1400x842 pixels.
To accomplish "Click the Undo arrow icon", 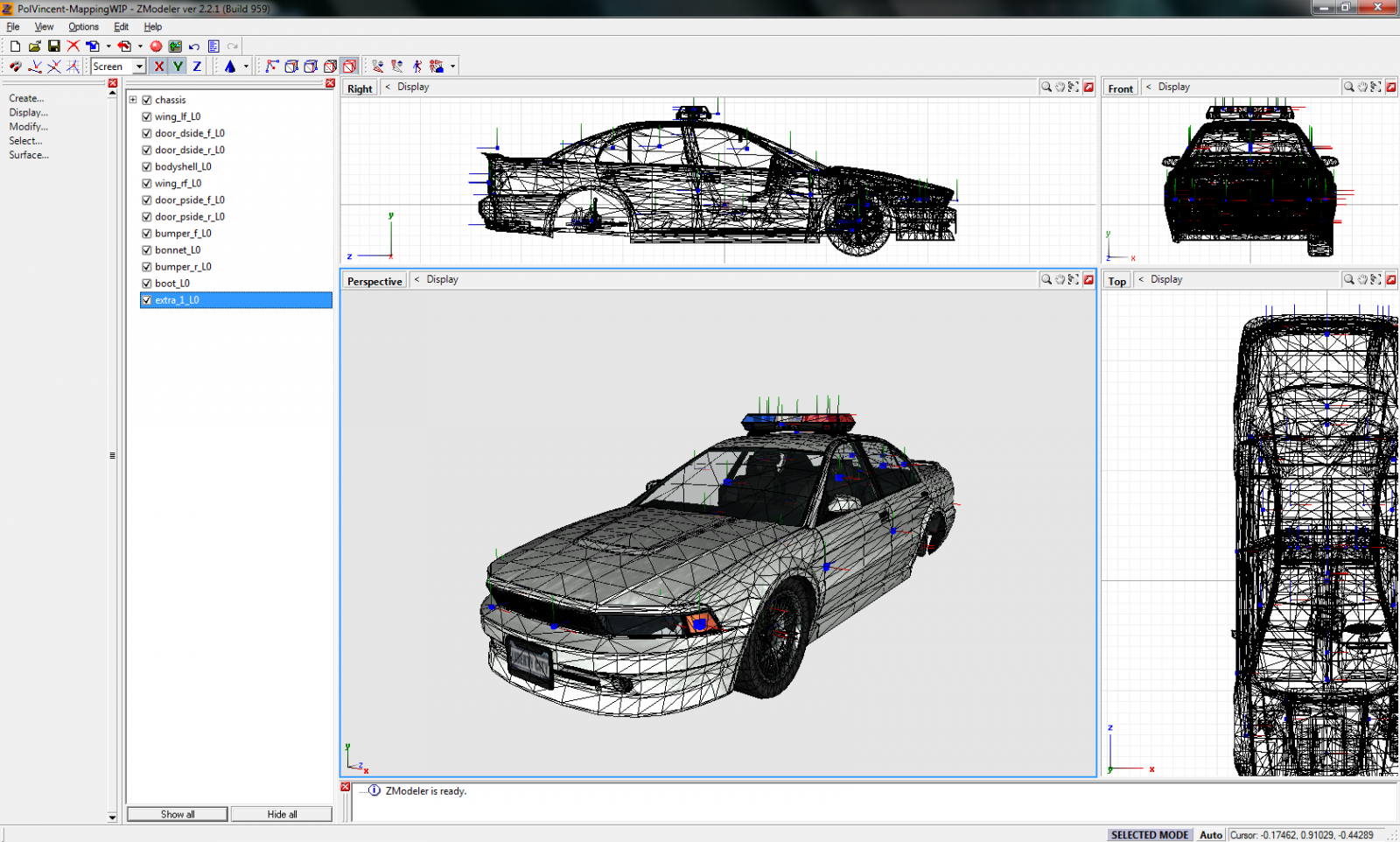I will point(194,46).
